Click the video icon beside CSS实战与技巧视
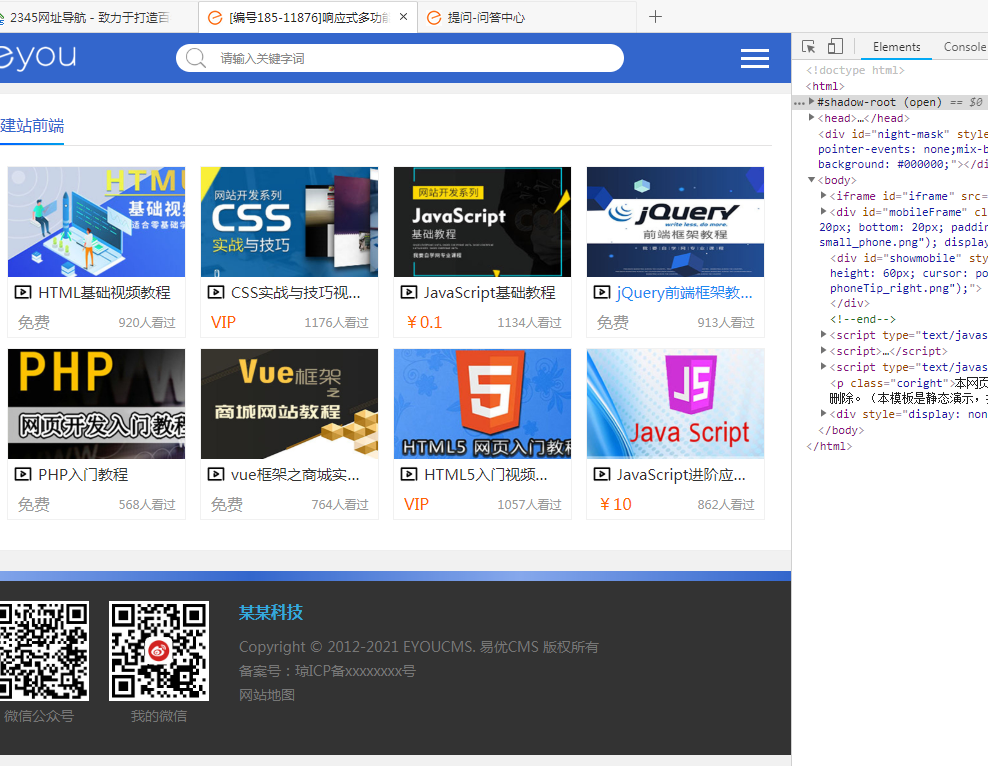This screenshot has height=766, width=988. point(215,292)
